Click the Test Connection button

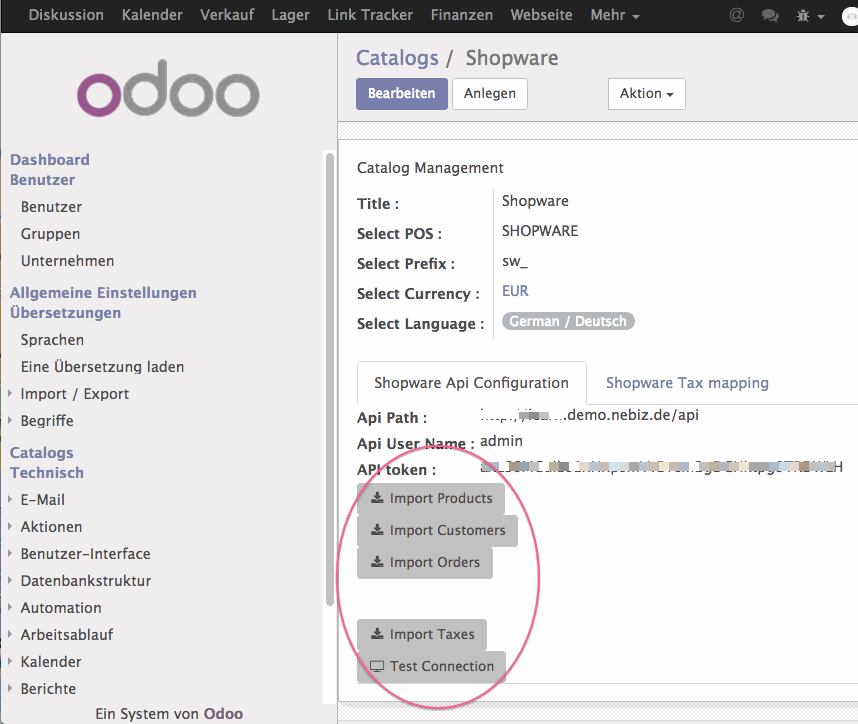431,667
